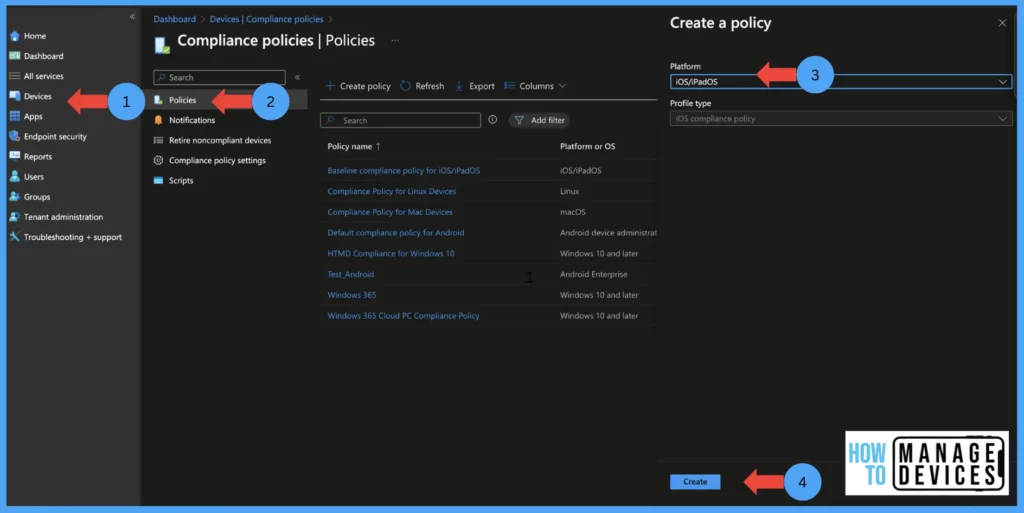This screenshot has height=513, width=1024.
Task: Open HTMD Compliance for Windows 10
Action: tap(391, 253)
